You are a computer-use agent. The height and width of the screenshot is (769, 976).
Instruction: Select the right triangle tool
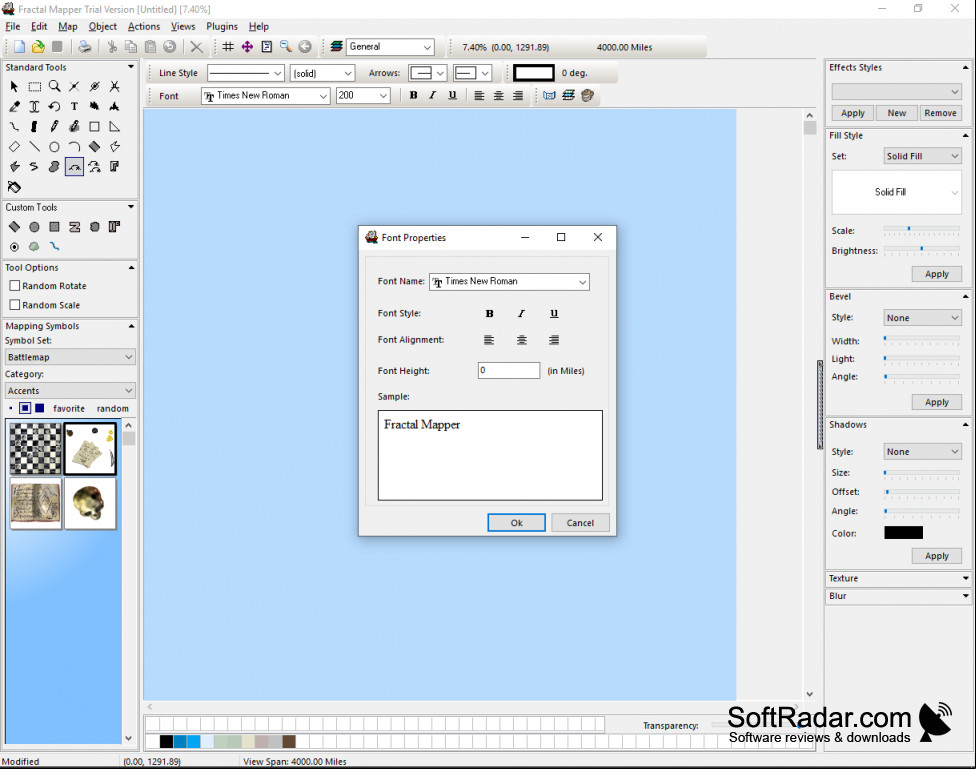click(x=114, y=126)
